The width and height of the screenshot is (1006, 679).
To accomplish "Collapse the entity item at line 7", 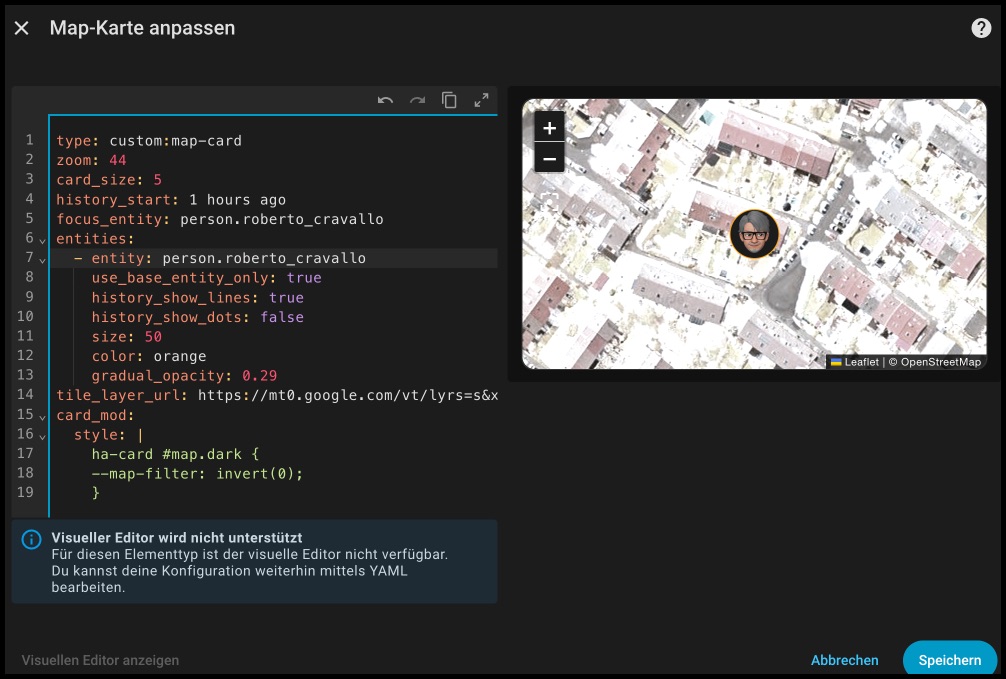I will pyautogui.click(x=42, y=261).
